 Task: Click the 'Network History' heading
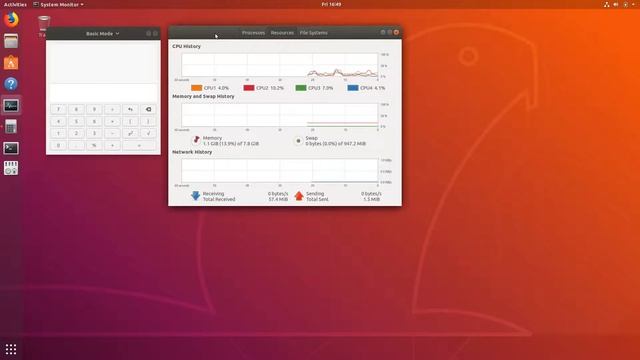[192, 152]
